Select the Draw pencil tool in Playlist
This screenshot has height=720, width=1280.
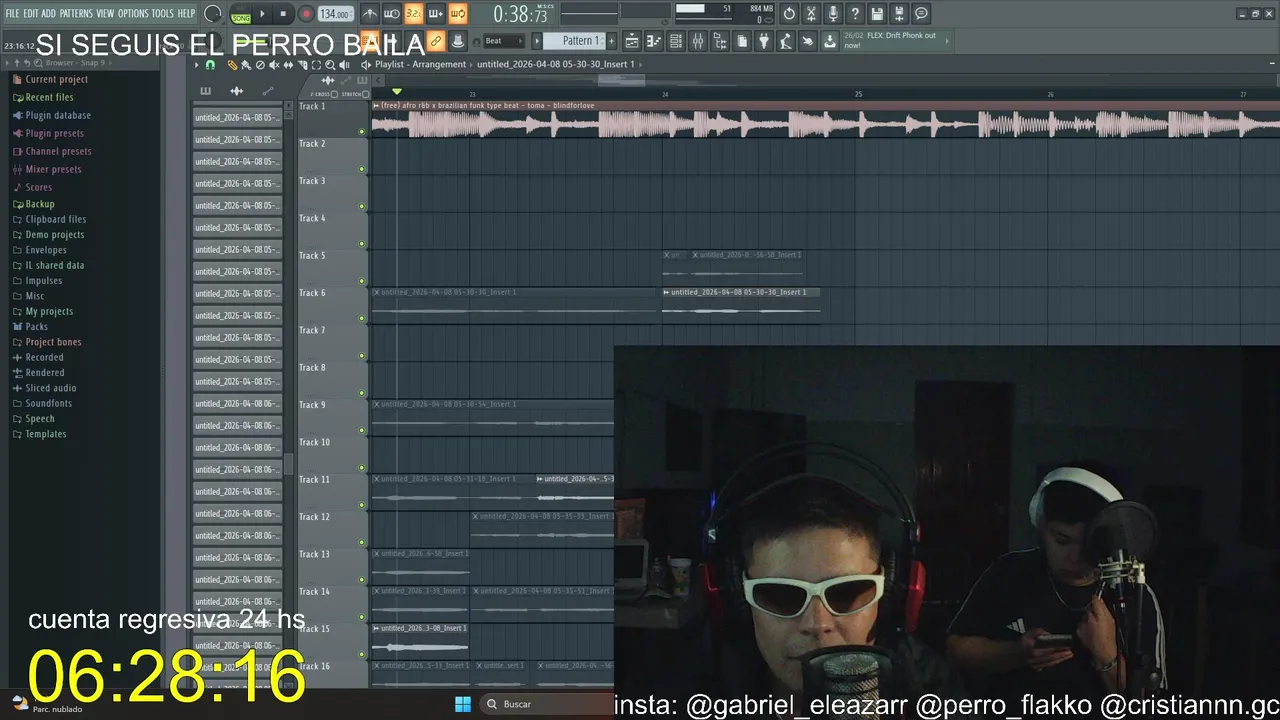[232, 65]
